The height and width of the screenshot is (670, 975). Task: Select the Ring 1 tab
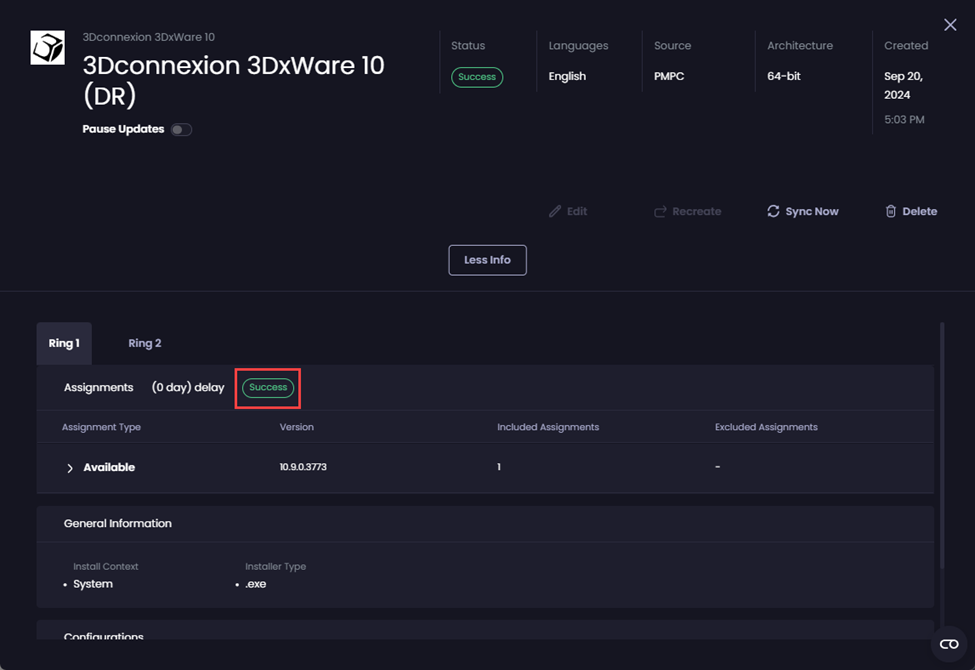click(x=64, y=343)
